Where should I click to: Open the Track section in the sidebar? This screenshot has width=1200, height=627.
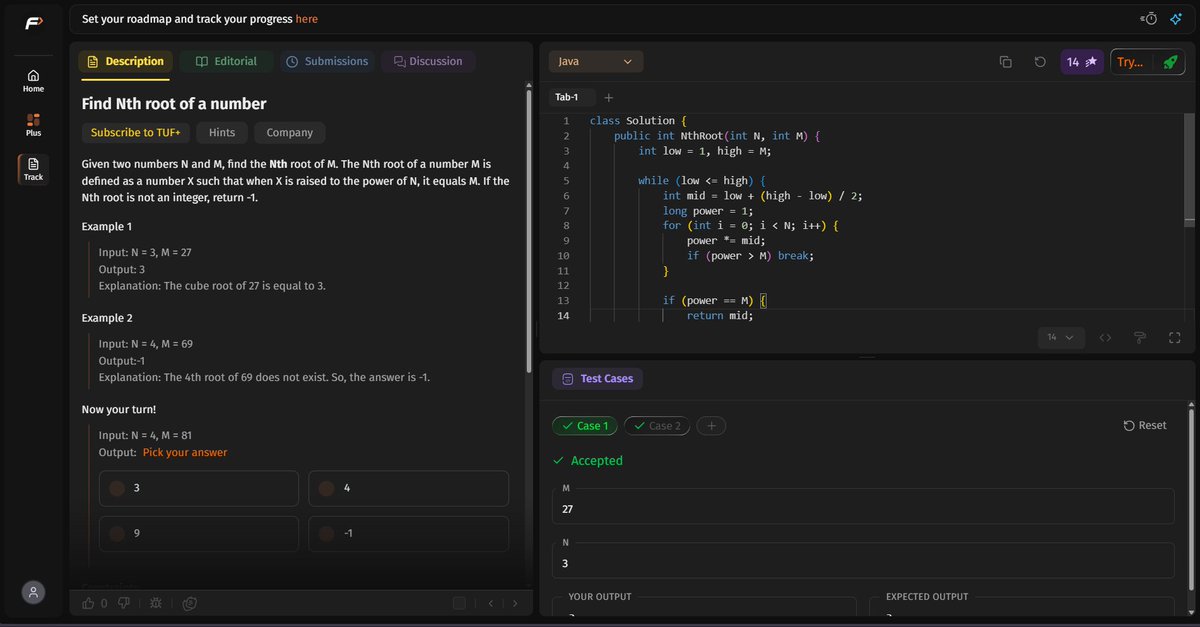pyautogui.click(x=33, y=169)
